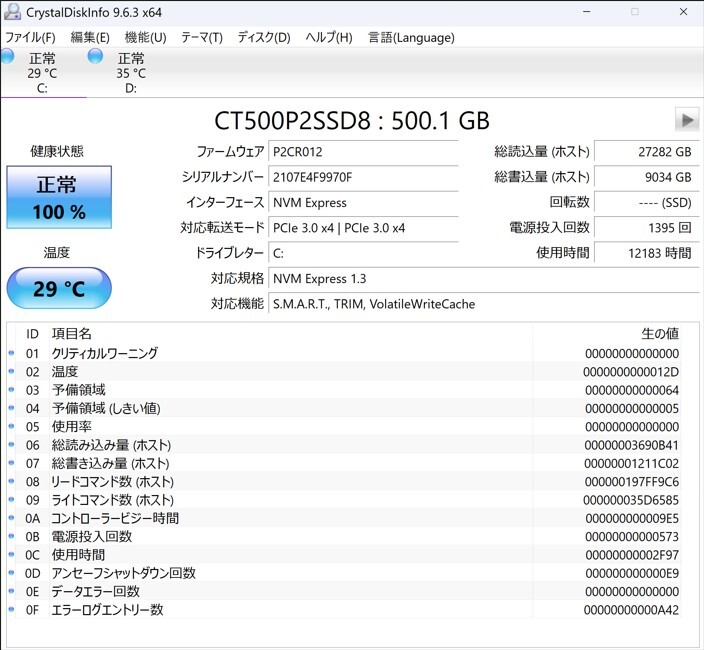
Task: Click status dot of row 0A
Action: (x=11, y=518)
